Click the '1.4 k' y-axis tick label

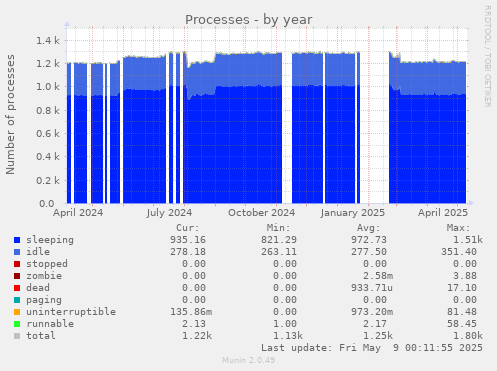coord(48,41)
